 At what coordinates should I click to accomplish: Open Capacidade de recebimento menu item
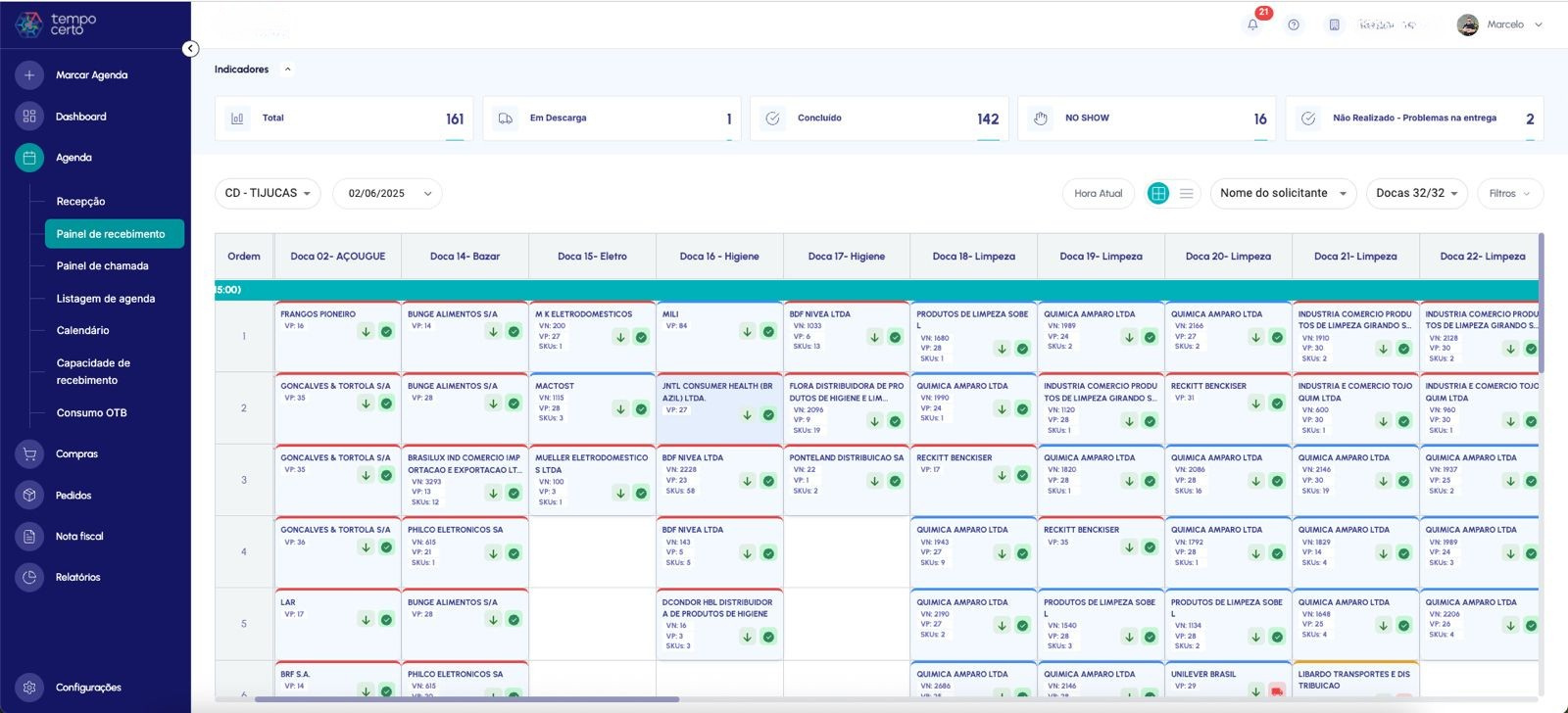93,371
